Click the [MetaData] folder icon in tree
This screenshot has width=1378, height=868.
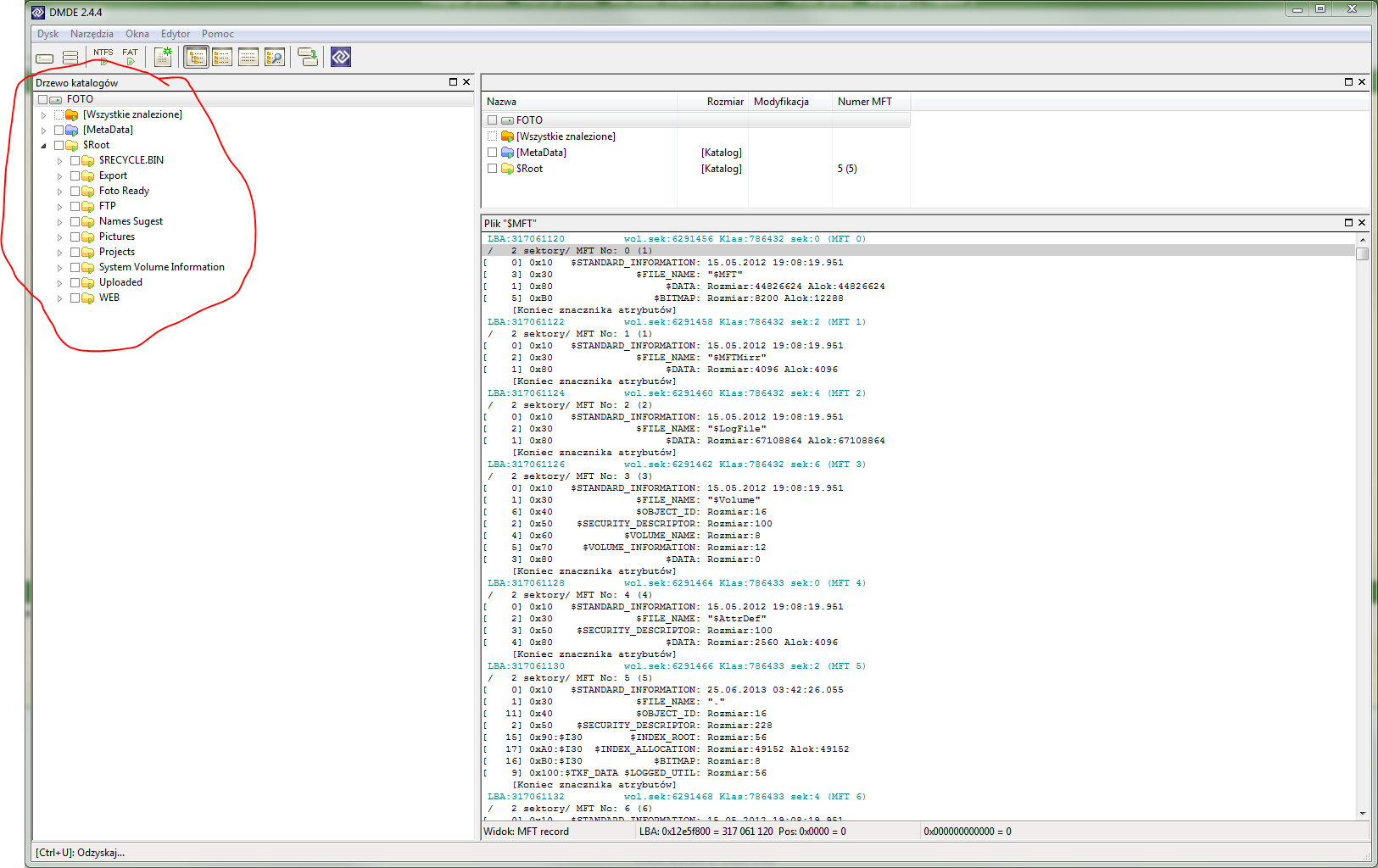tap(72, 130)
